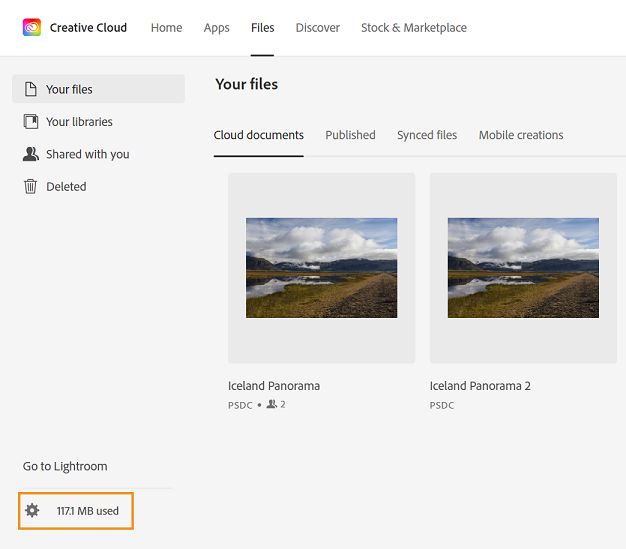The image size is (626, 549).
Task: Go to the Apps section
Action: pyautogui.click(x=216, y=28)
